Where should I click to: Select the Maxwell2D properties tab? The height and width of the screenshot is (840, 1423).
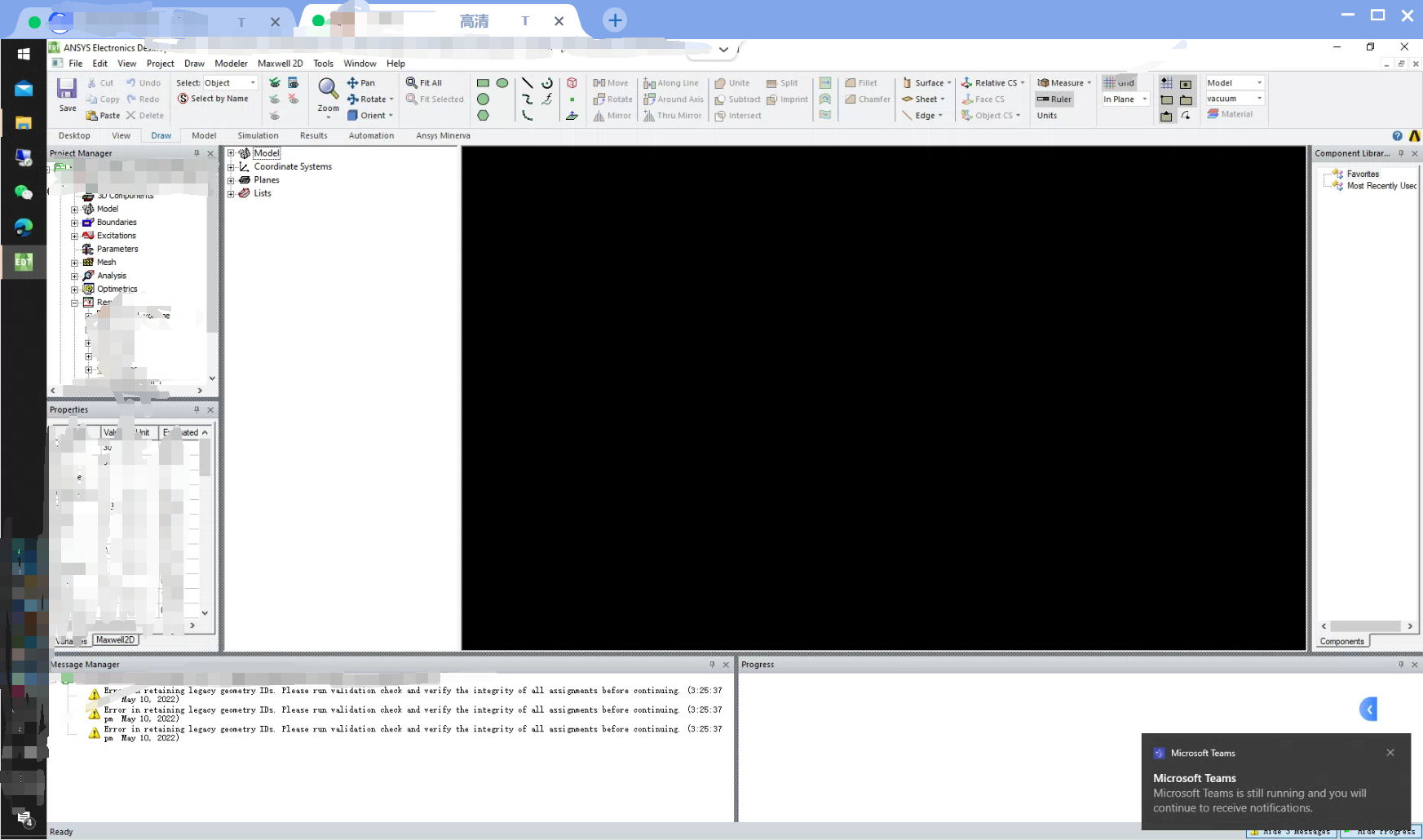click(x=115, y=640)
